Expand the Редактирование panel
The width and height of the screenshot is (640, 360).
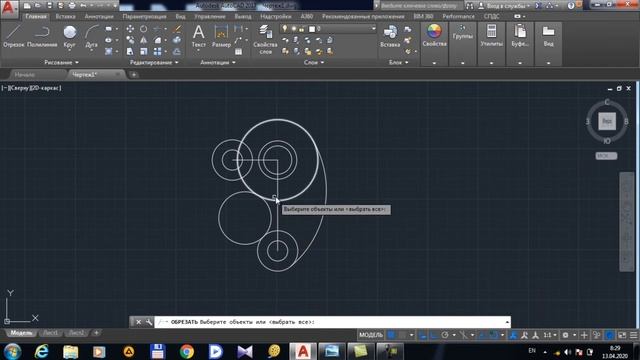154,62
